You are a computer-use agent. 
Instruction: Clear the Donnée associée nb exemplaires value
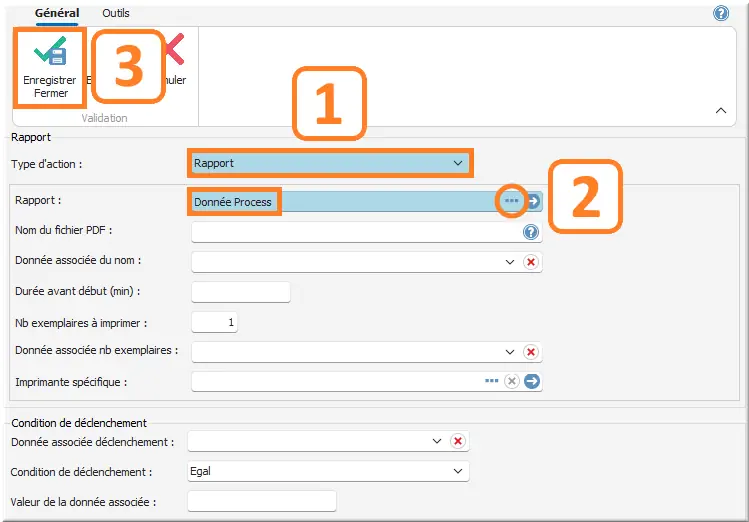coord(531,352)
